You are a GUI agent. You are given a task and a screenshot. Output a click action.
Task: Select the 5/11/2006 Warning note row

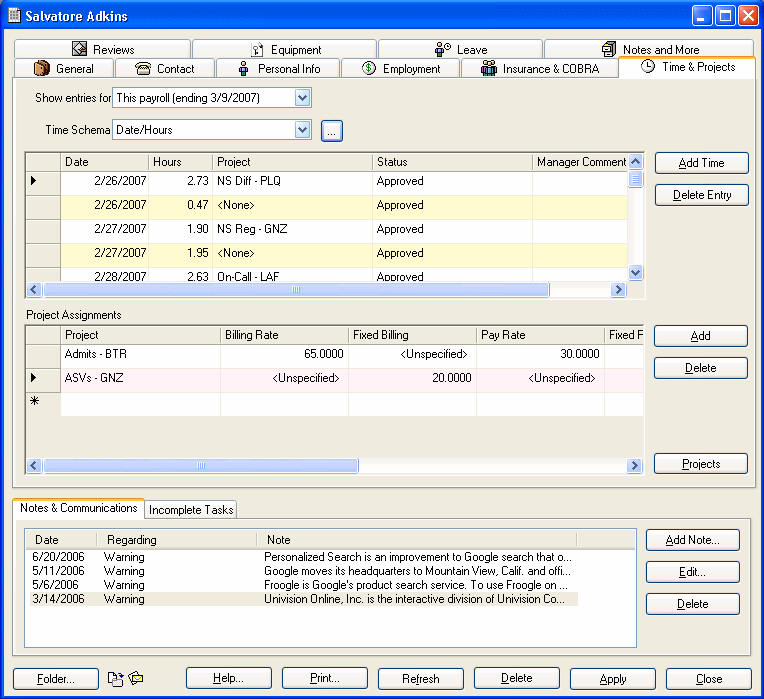coord(300,571)
